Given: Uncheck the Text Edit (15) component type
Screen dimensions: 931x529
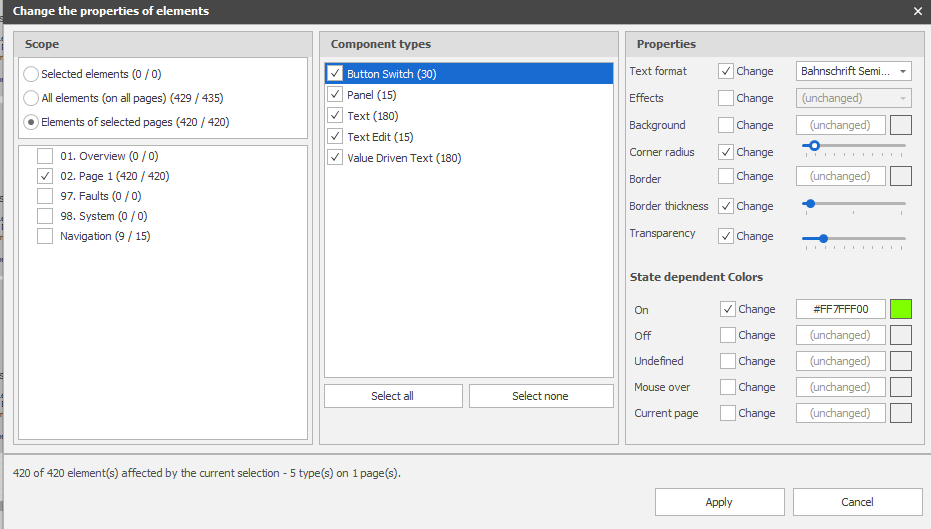Looking at the screenshot, I should (x=335, y=137).
